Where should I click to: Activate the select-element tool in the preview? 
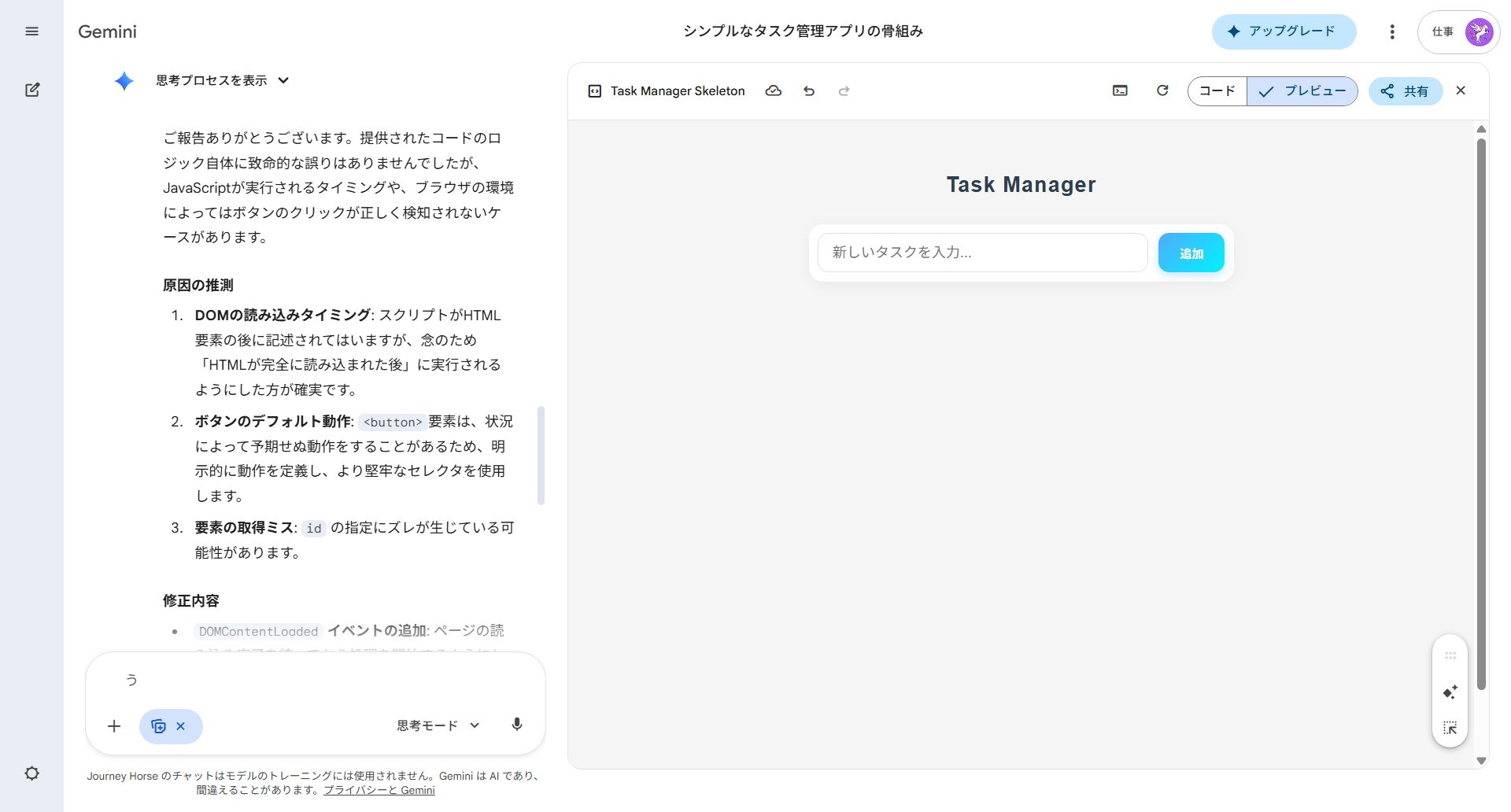[x=1449, y=728]
